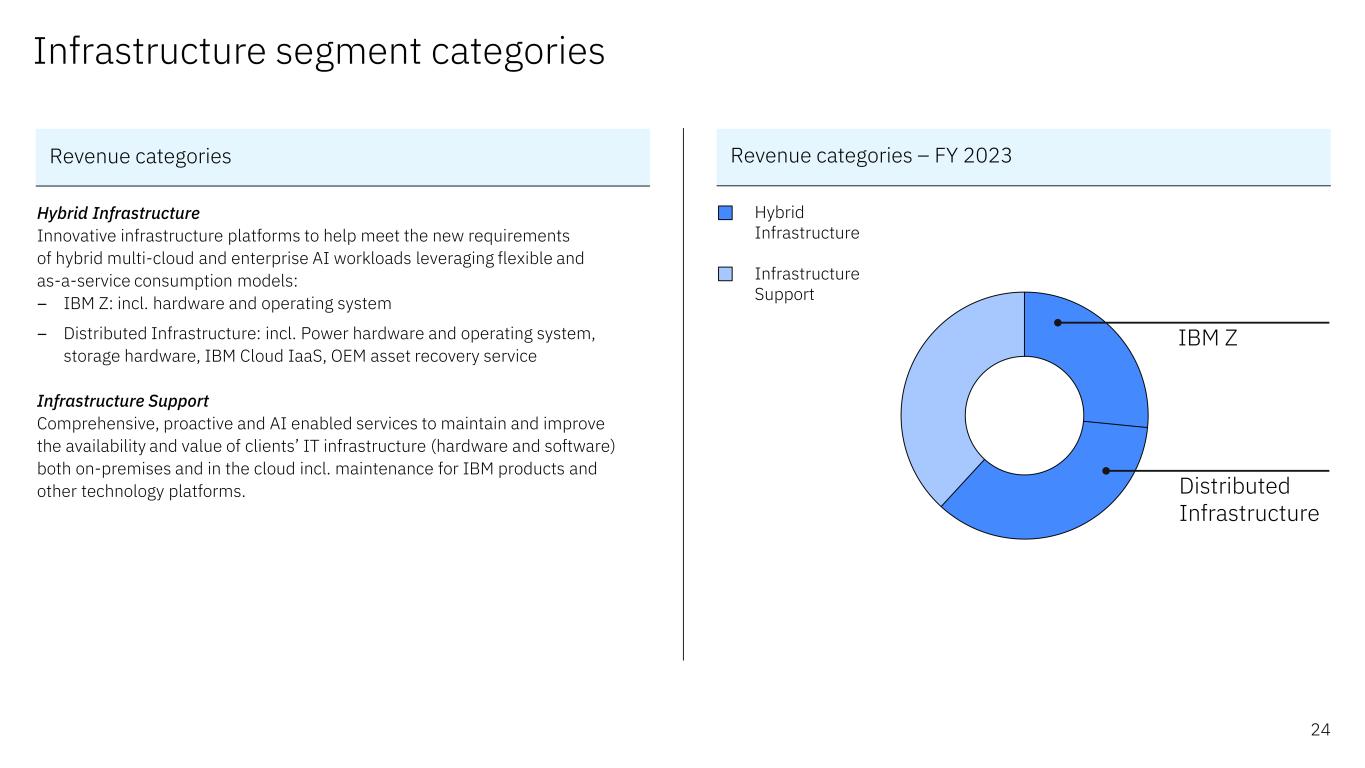1365x768 pixels.
Task: Click the IBM Z chart callout label
Action: point(1207,339)
